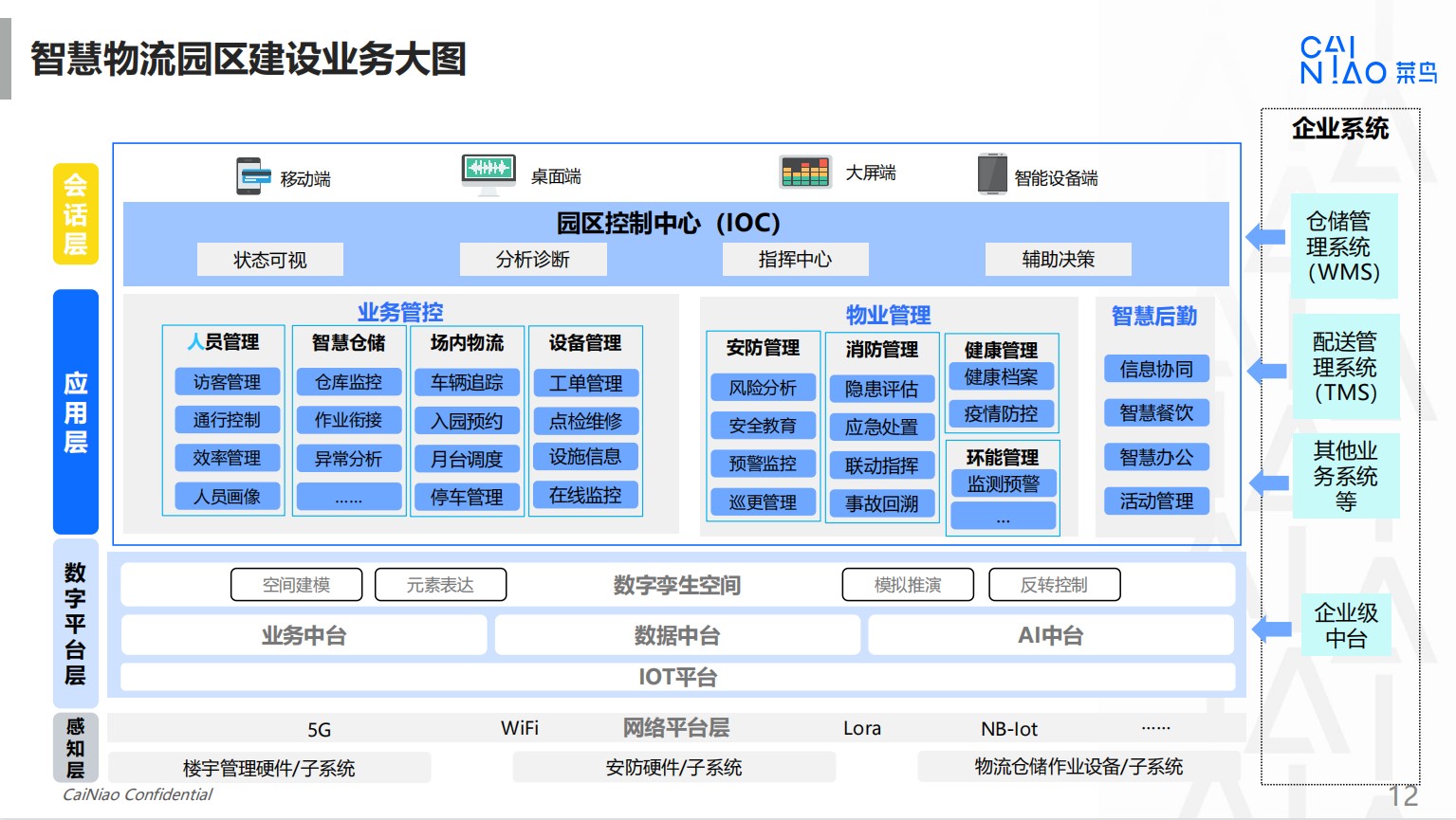Click 风险分析 under 安防管理
This screenshot has width=1456, height=820.
pyautogui.click(x=763, y=388)
